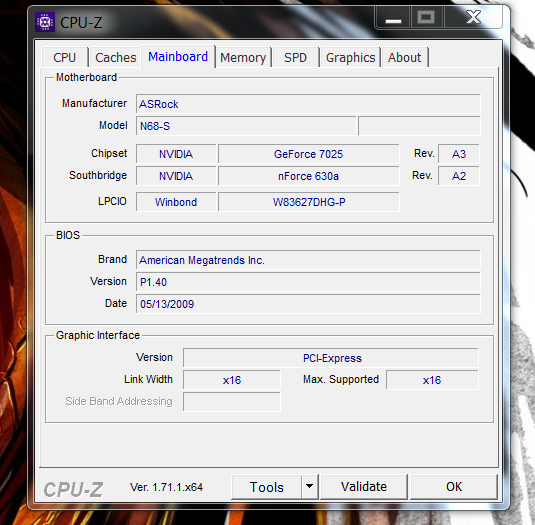535x525 pixels.
Task: Close the CPU-Z window
Action: point(474,18)
